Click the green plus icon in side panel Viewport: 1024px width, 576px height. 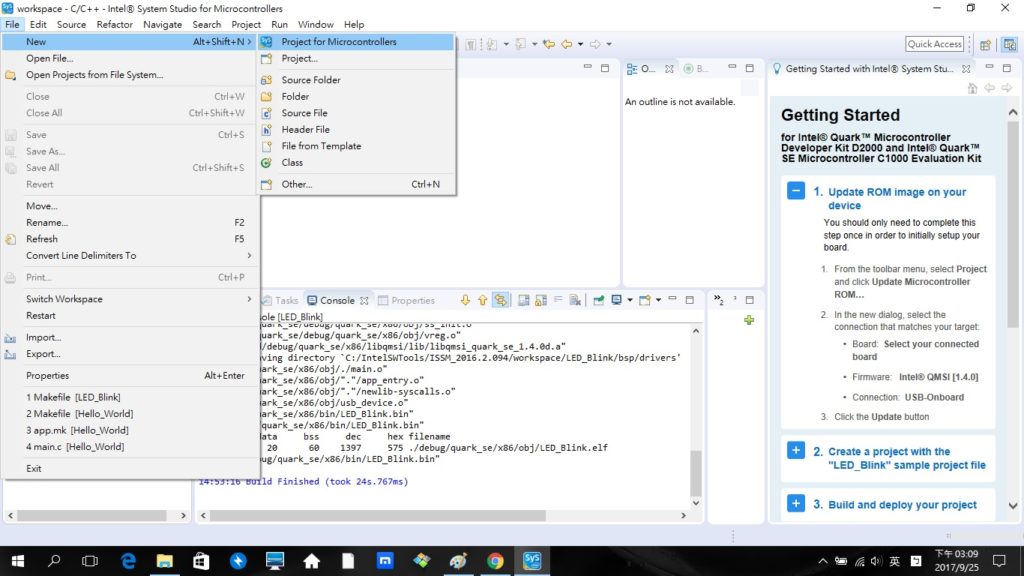click(x=748, y=320)
